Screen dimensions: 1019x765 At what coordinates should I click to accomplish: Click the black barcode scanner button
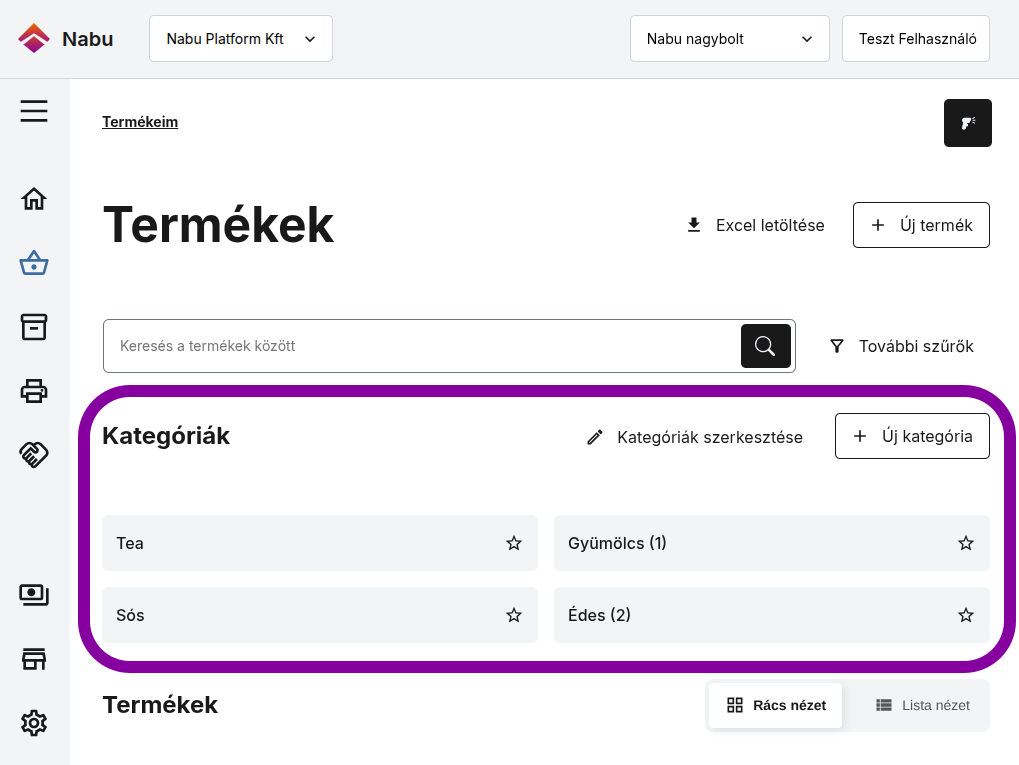click(968, 123)
